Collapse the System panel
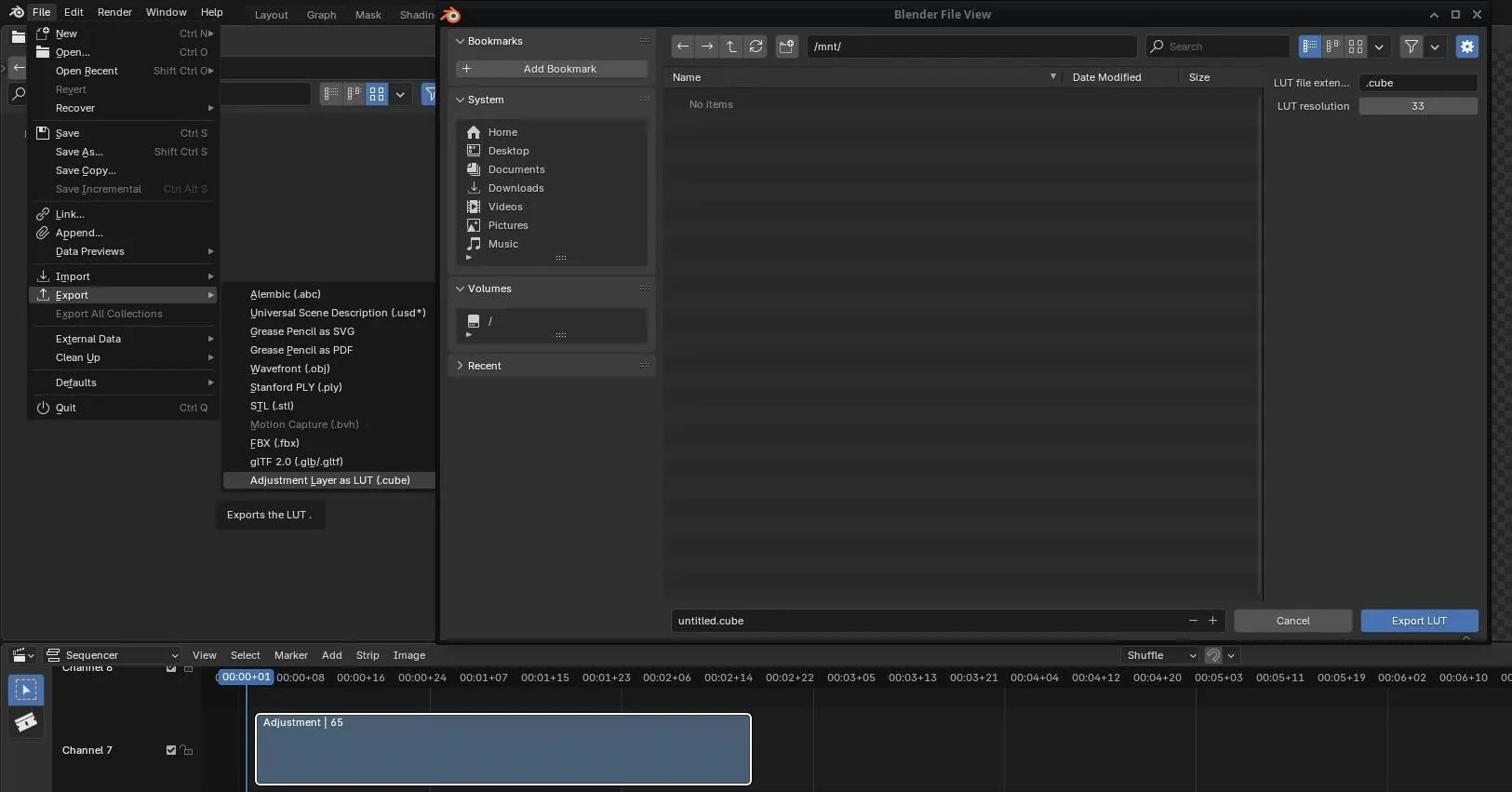This screenshot has height=792, width=1512. coord(460,100)
